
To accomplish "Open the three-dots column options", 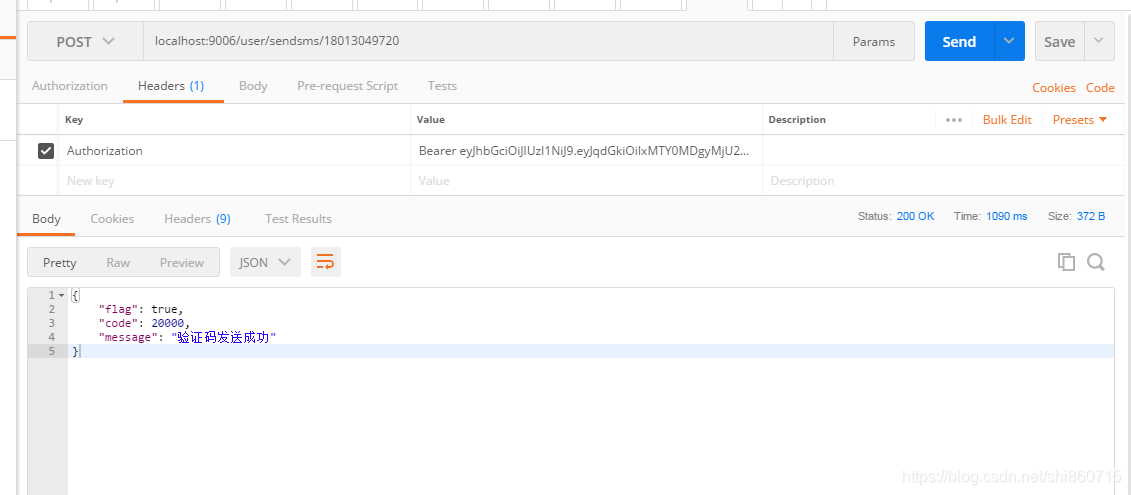I will pyautogui.click(x=954, y=120).
